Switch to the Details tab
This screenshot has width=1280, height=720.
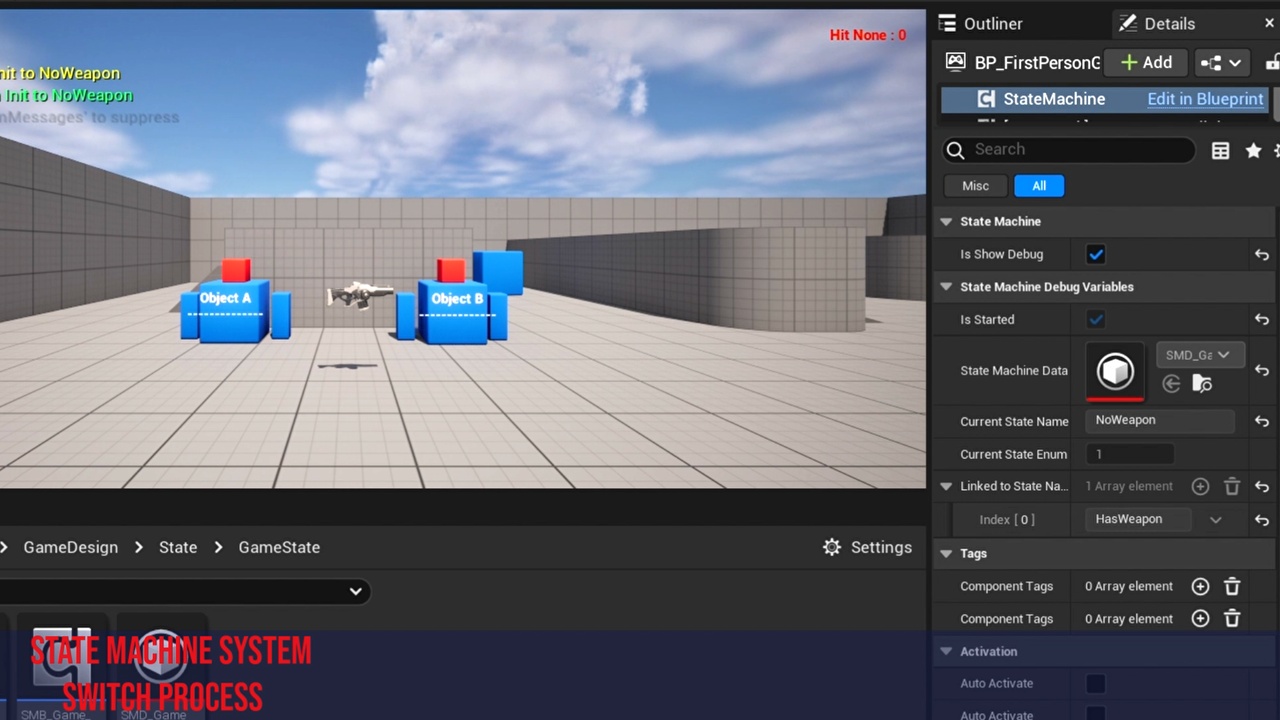[x=1156, y=24]
